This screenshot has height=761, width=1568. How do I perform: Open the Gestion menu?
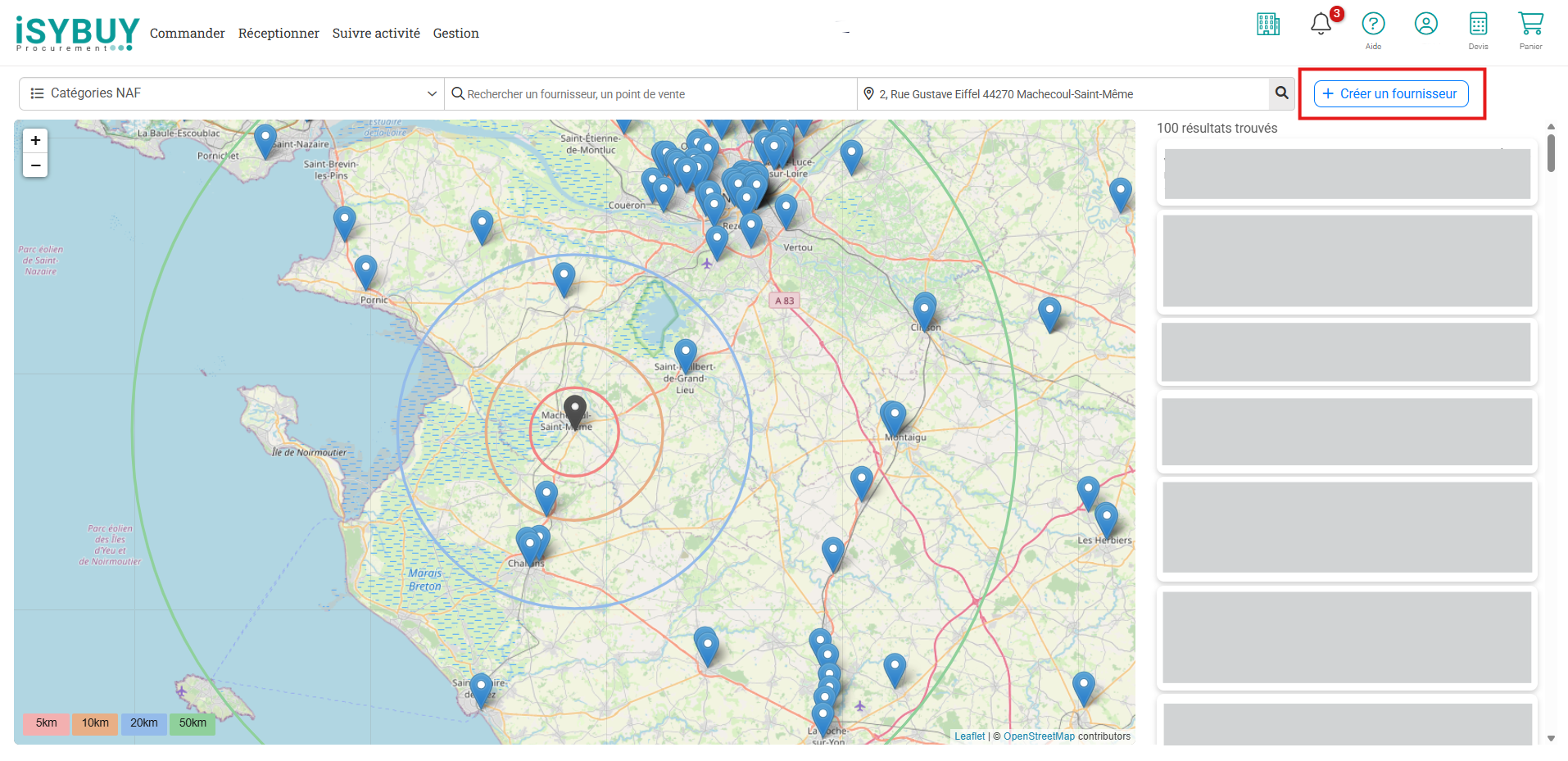tap(455, 34)
